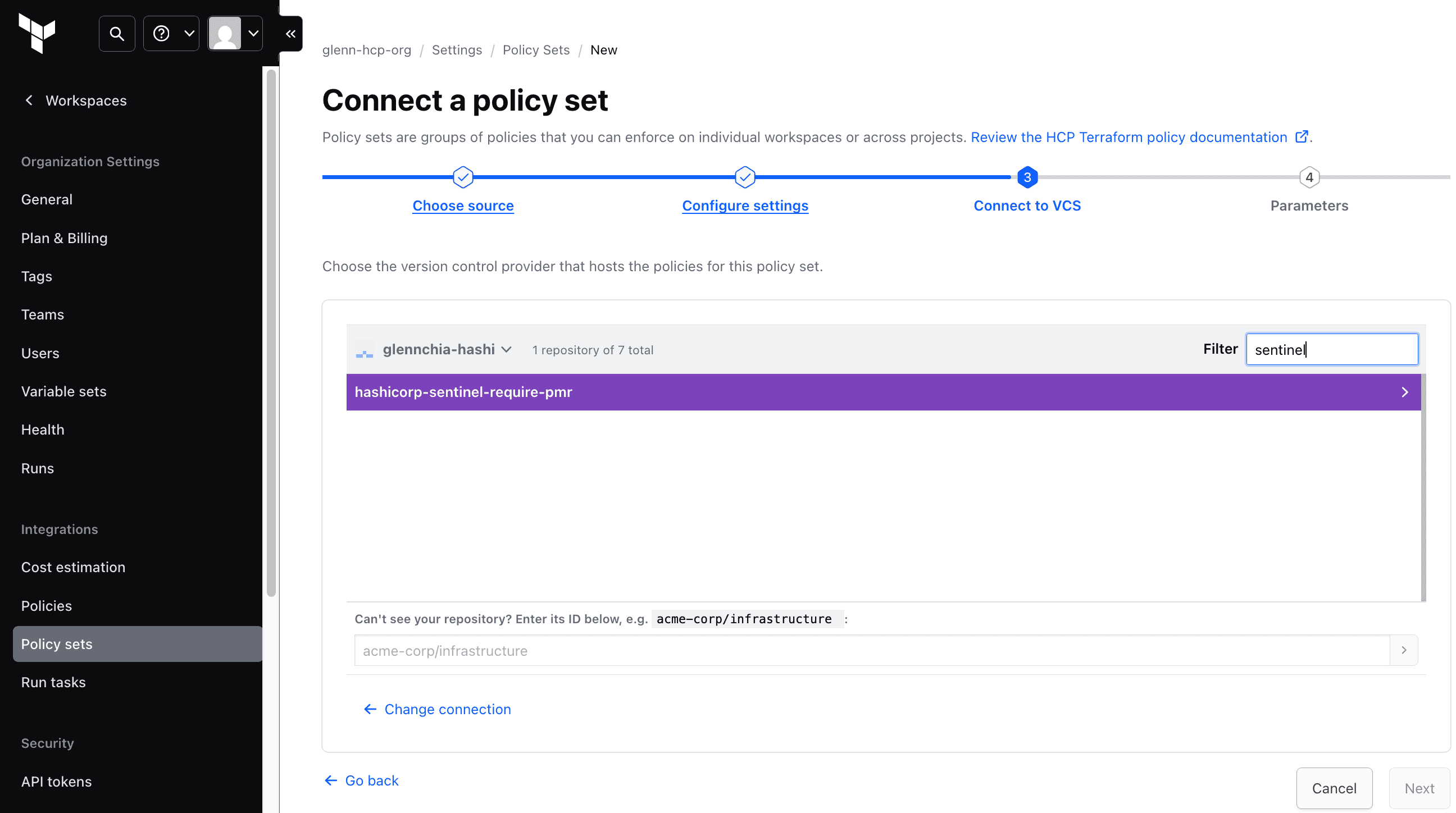Open external policy documentation link icon
The width and height of the screenshot is (1456, 813).
[x=1301, y=138]
